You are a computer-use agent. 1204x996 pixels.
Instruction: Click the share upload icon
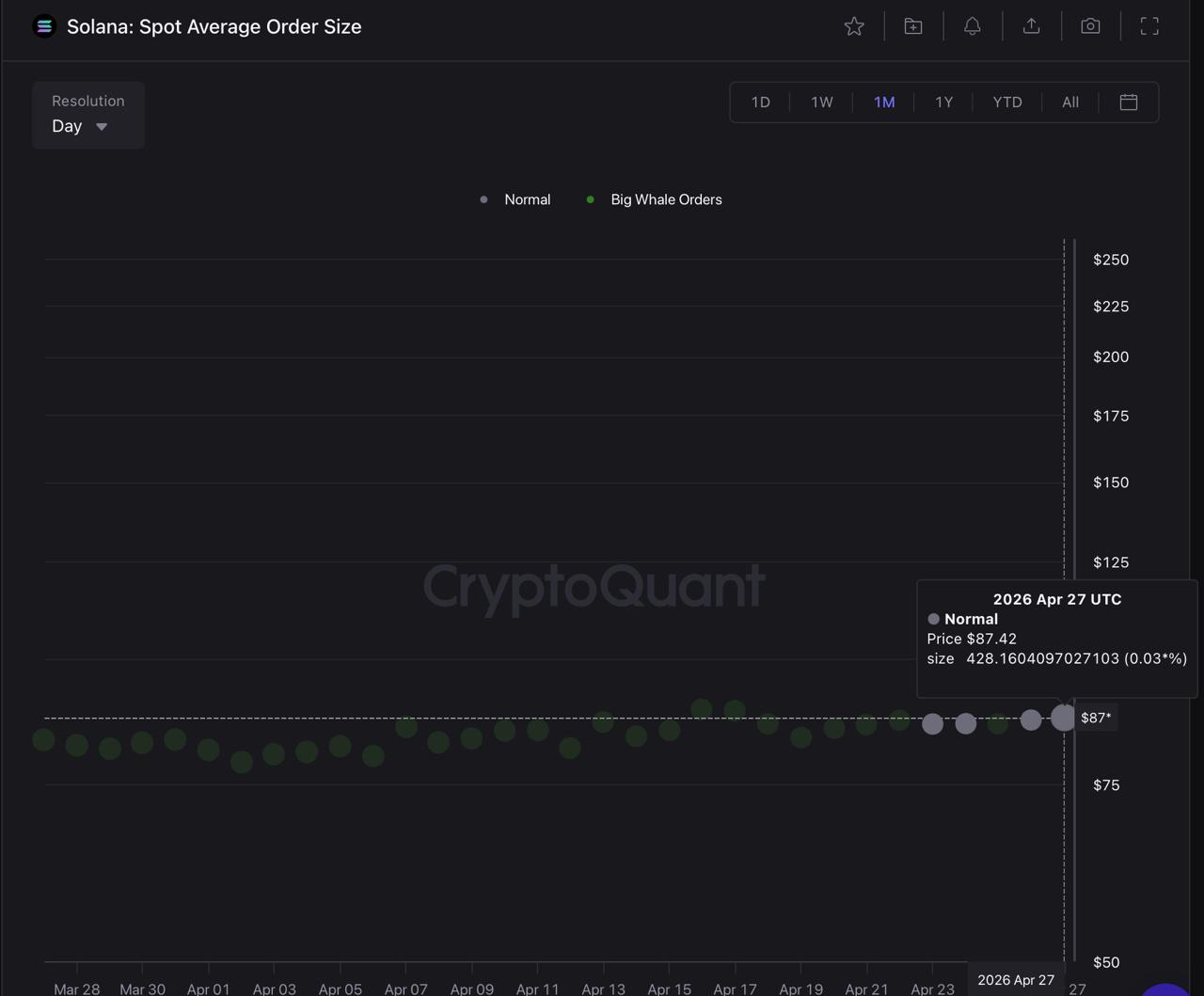(1032, 26)
